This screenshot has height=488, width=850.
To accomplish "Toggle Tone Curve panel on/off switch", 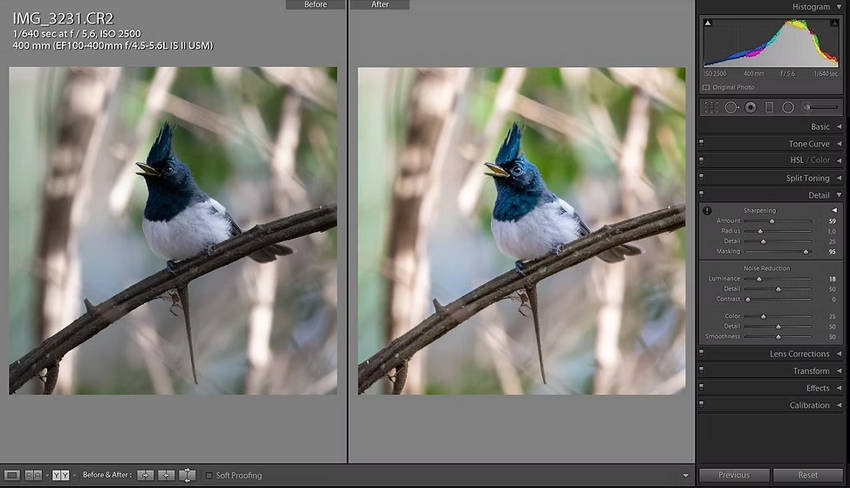I will (701, 143).
